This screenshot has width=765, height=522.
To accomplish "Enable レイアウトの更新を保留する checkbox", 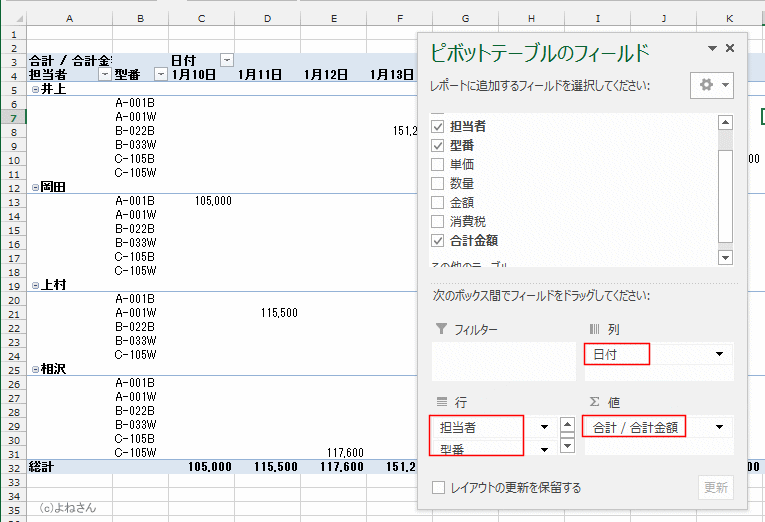I will [x=438, y=488].
